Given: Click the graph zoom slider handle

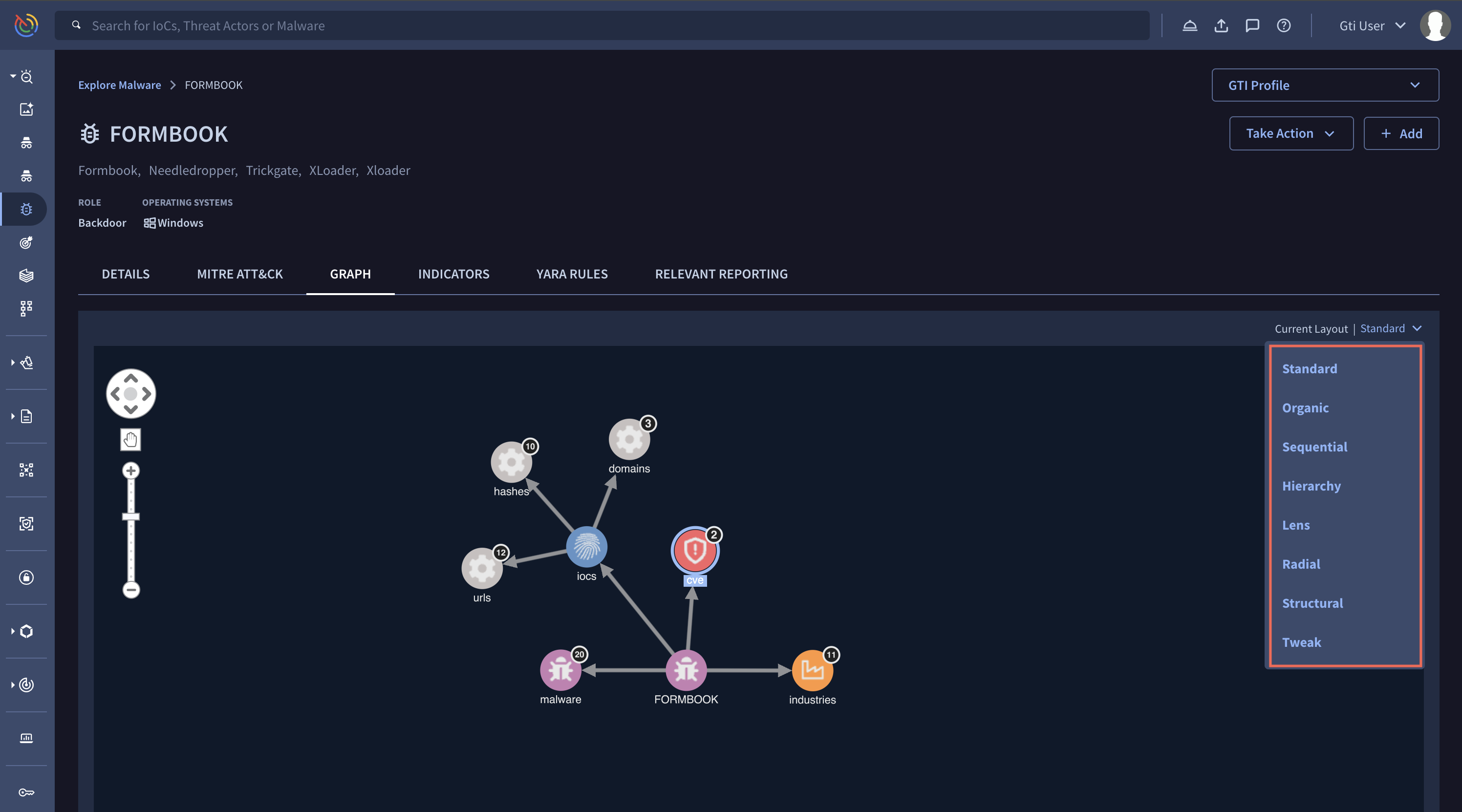Looking at the screenshot, I should pos(130,516).
